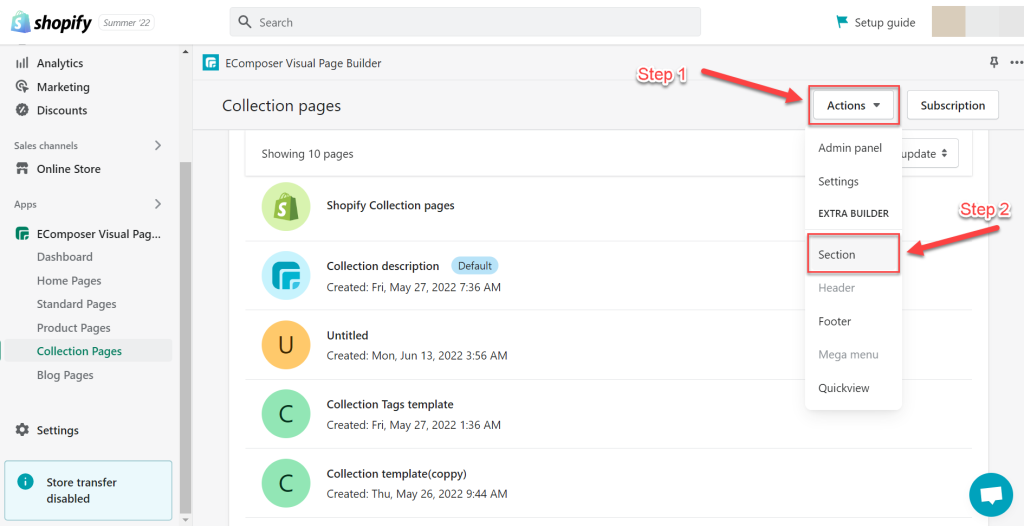
Task: Open the Shopify Collection pages entry
Action: tap(391, 205)
